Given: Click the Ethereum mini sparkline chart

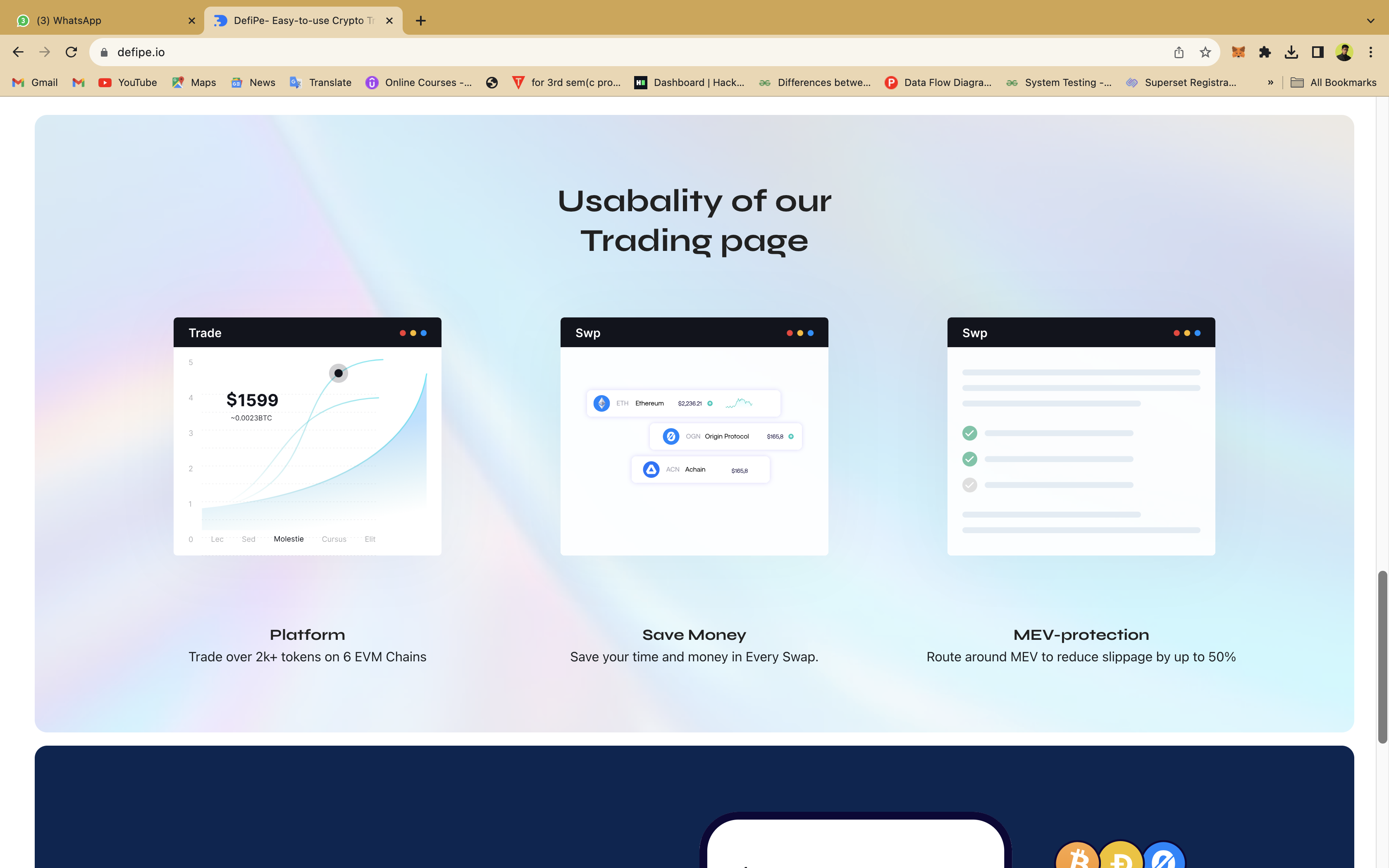Looking at the screenshot, I should click(739, 403).
